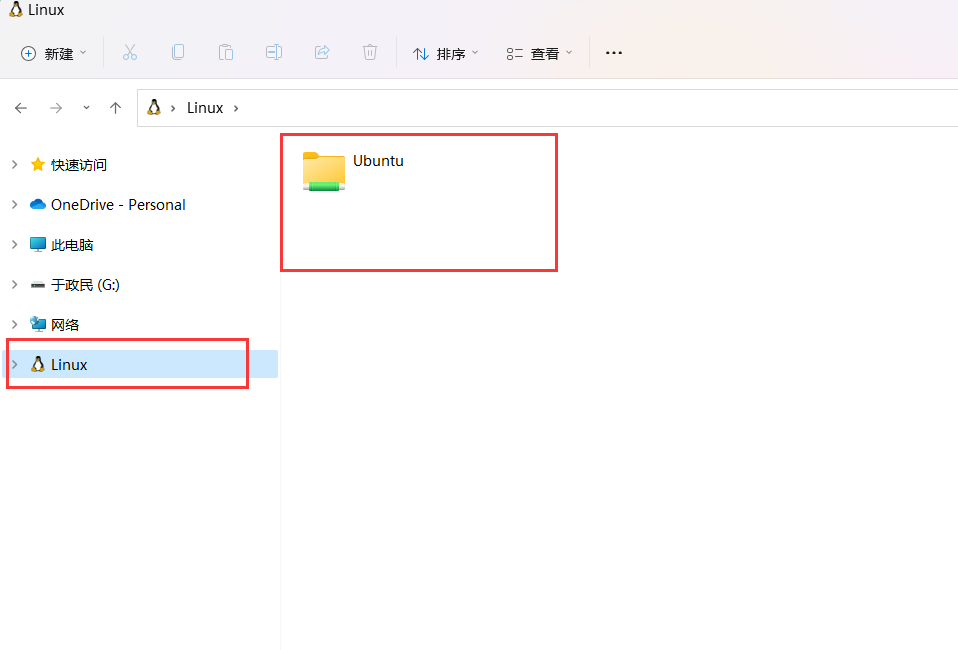Select 网络 in the sidebar
This screenshot has height=650, width=958.
click(65, 325)
